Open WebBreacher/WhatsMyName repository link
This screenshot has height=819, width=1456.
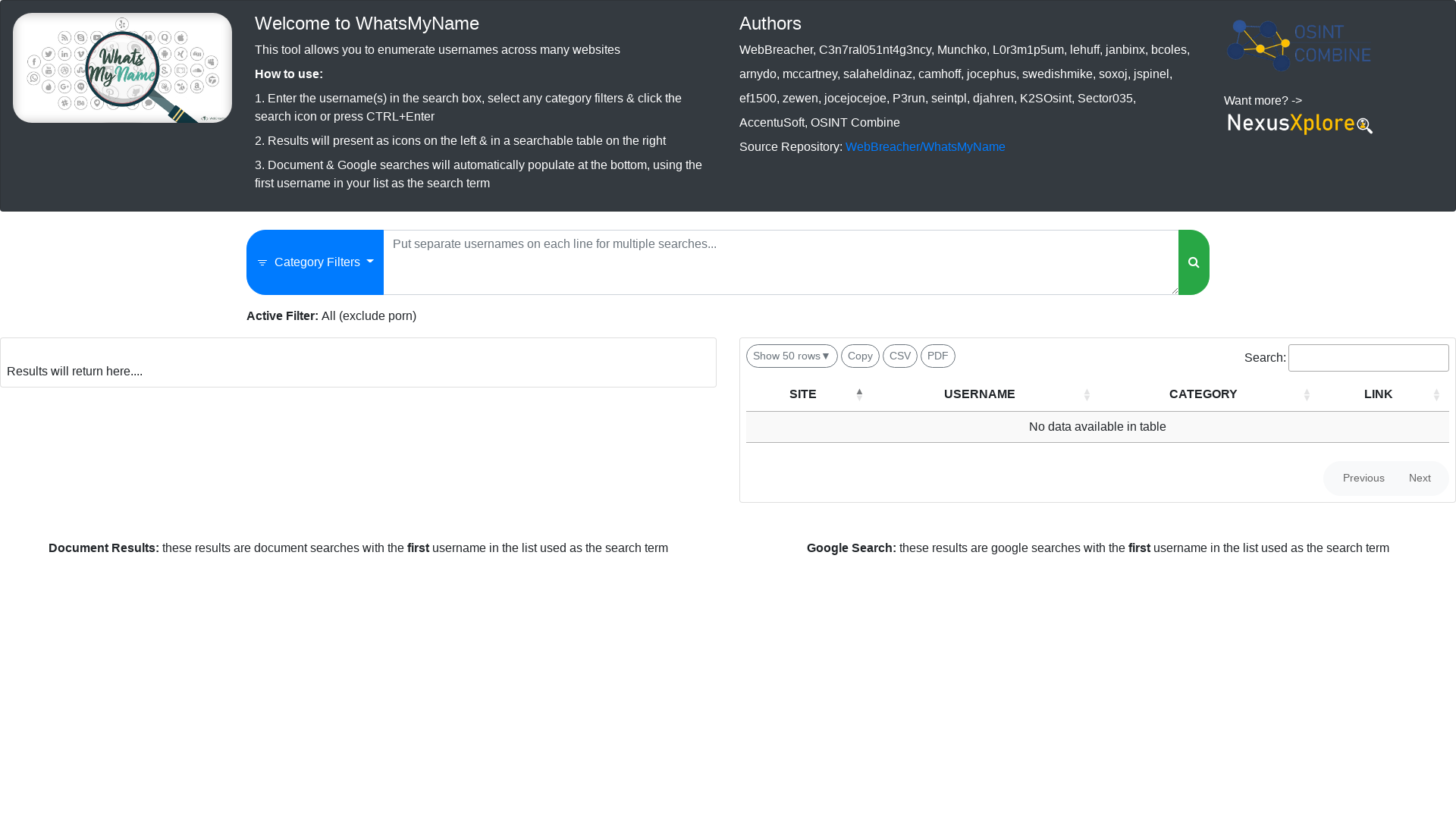click(925, 147)
